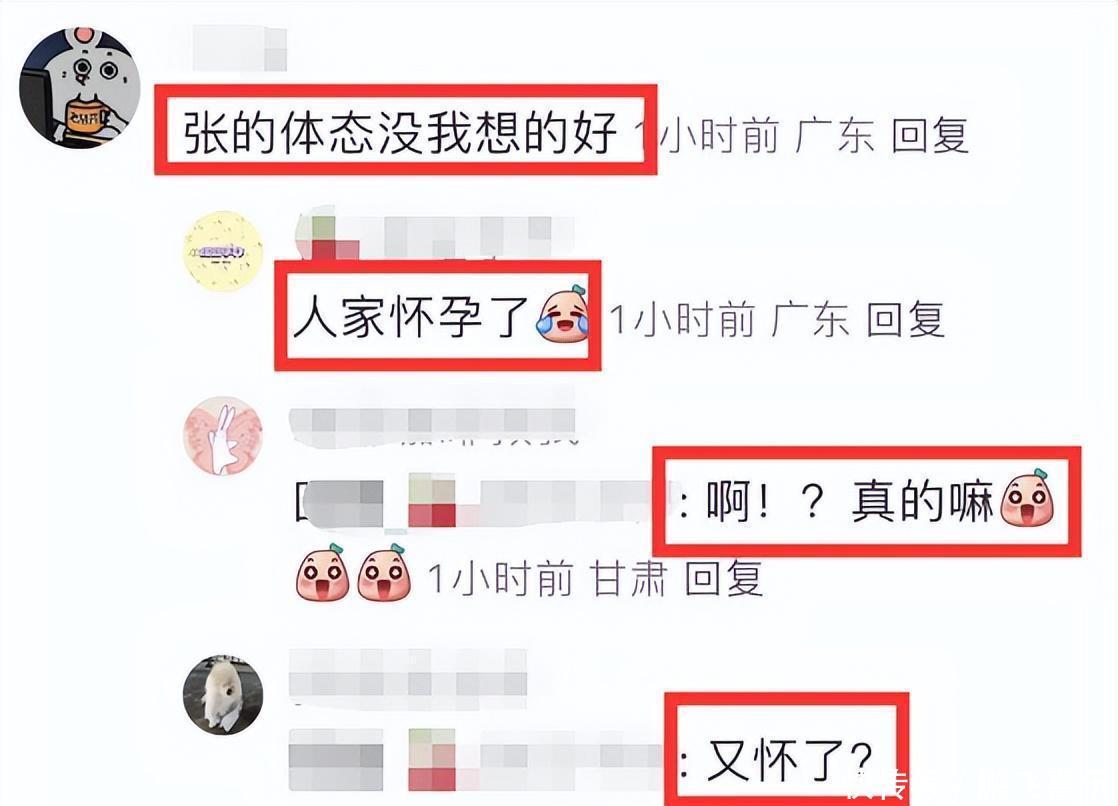This screenshot has height=806, width=1118.
Task: Reply to the 张的体态没我想的好 comment
Action: [930, 136]
